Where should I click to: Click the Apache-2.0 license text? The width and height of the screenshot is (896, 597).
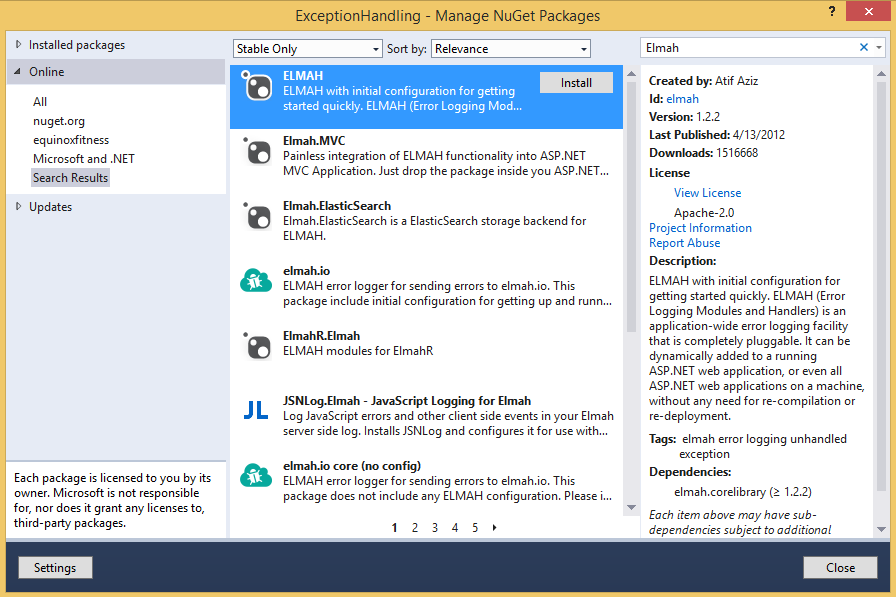[704, 213]
